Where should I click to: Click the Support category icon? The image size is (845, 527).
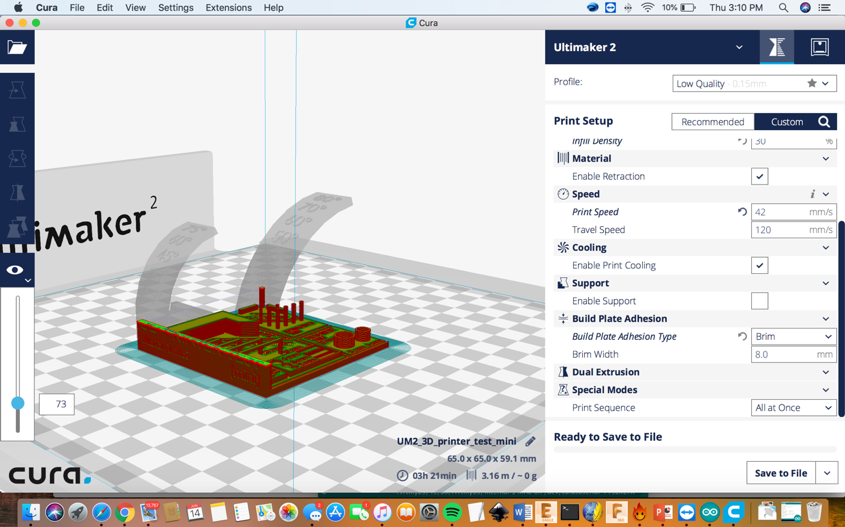[x=563, y=283]
